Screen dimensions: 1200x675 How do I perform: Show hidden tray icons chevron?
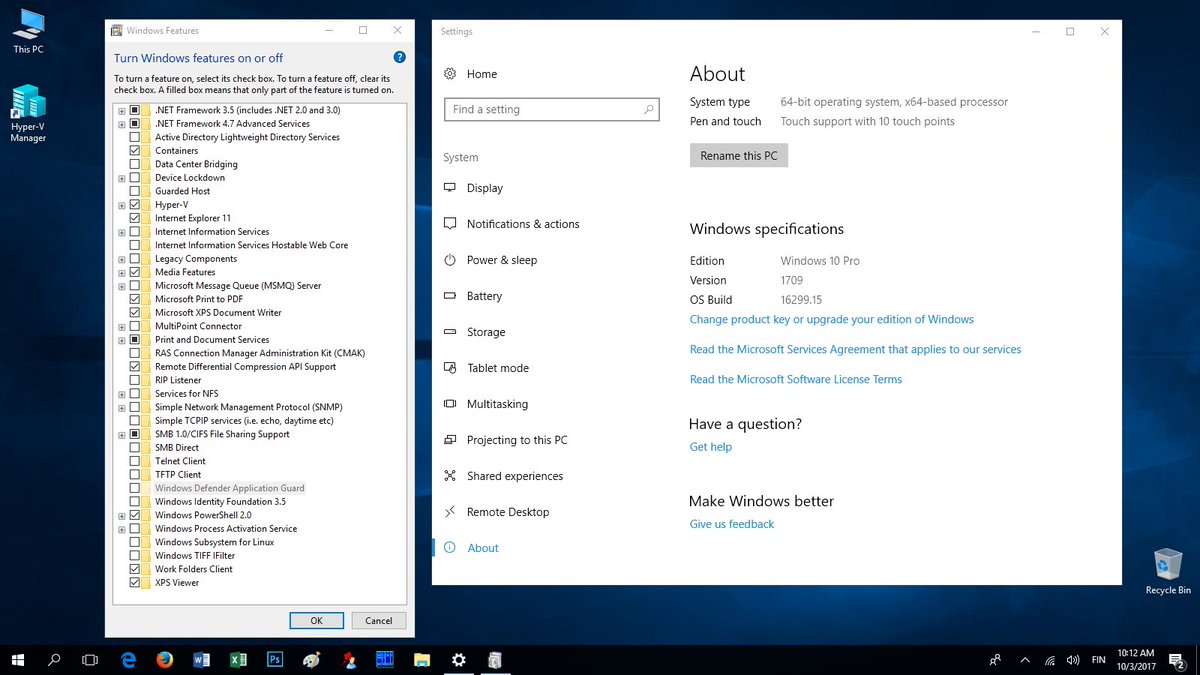(x=1025, y=660)
